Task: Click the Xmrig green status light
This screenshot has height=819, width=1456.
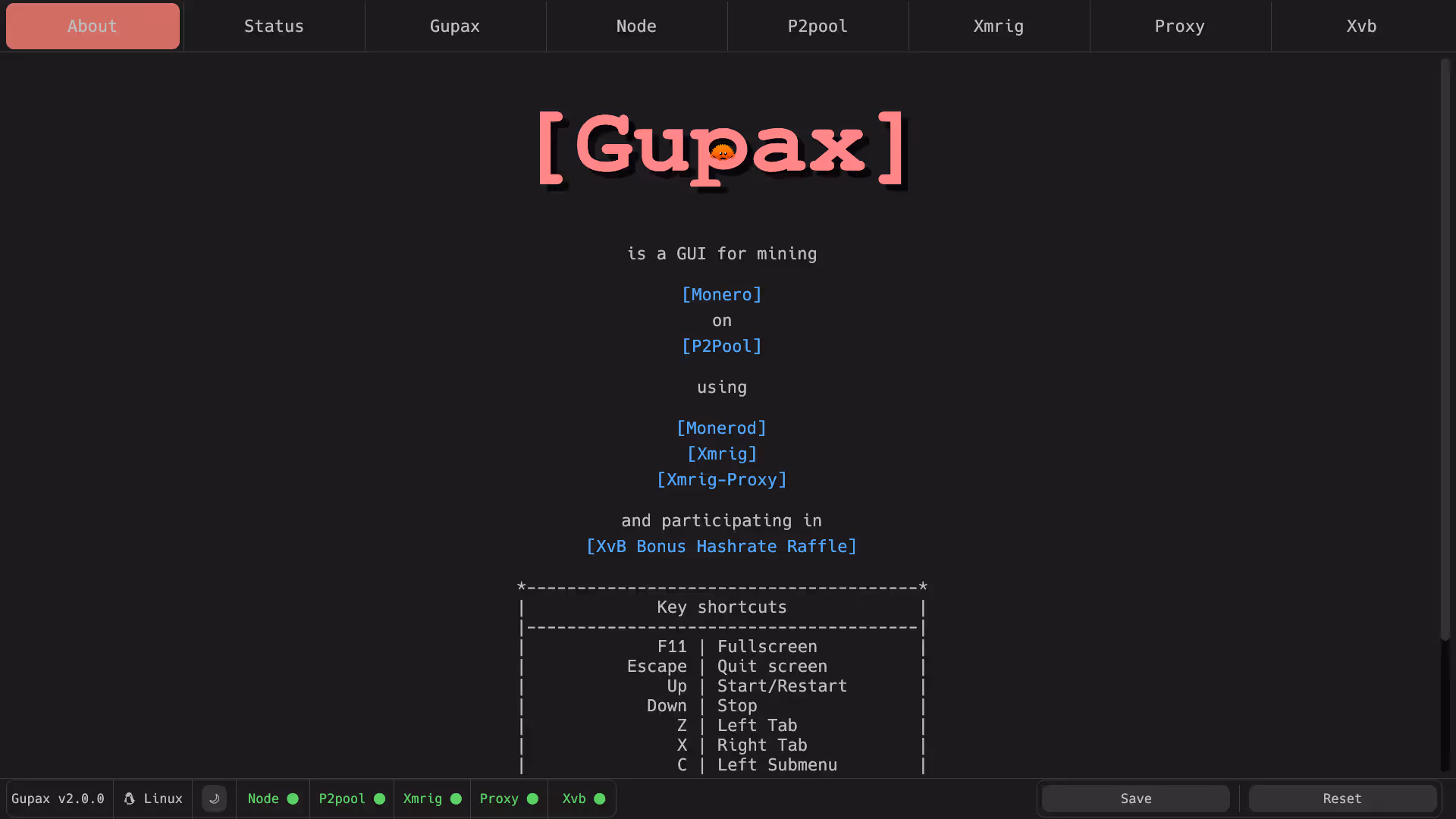Action: tap(456, 799)
